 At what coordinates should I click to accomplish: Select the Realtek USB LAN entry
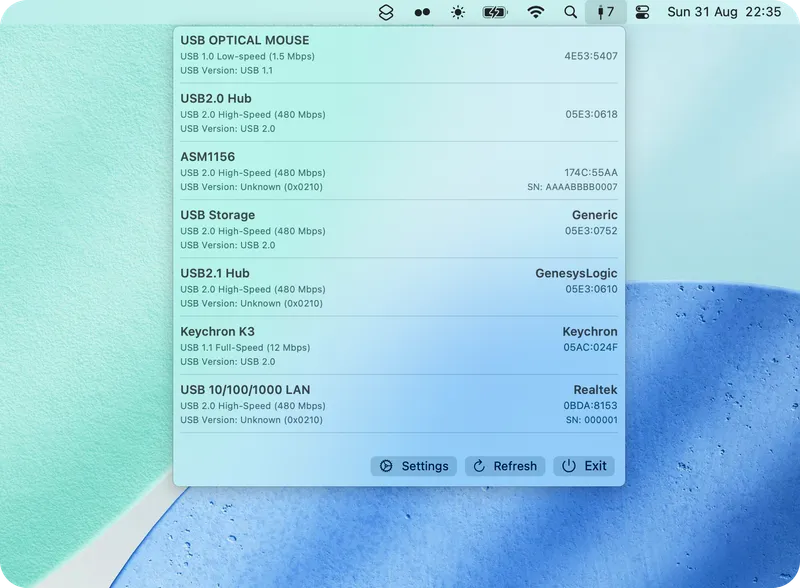pyautogui.click(x=400, y=405)
